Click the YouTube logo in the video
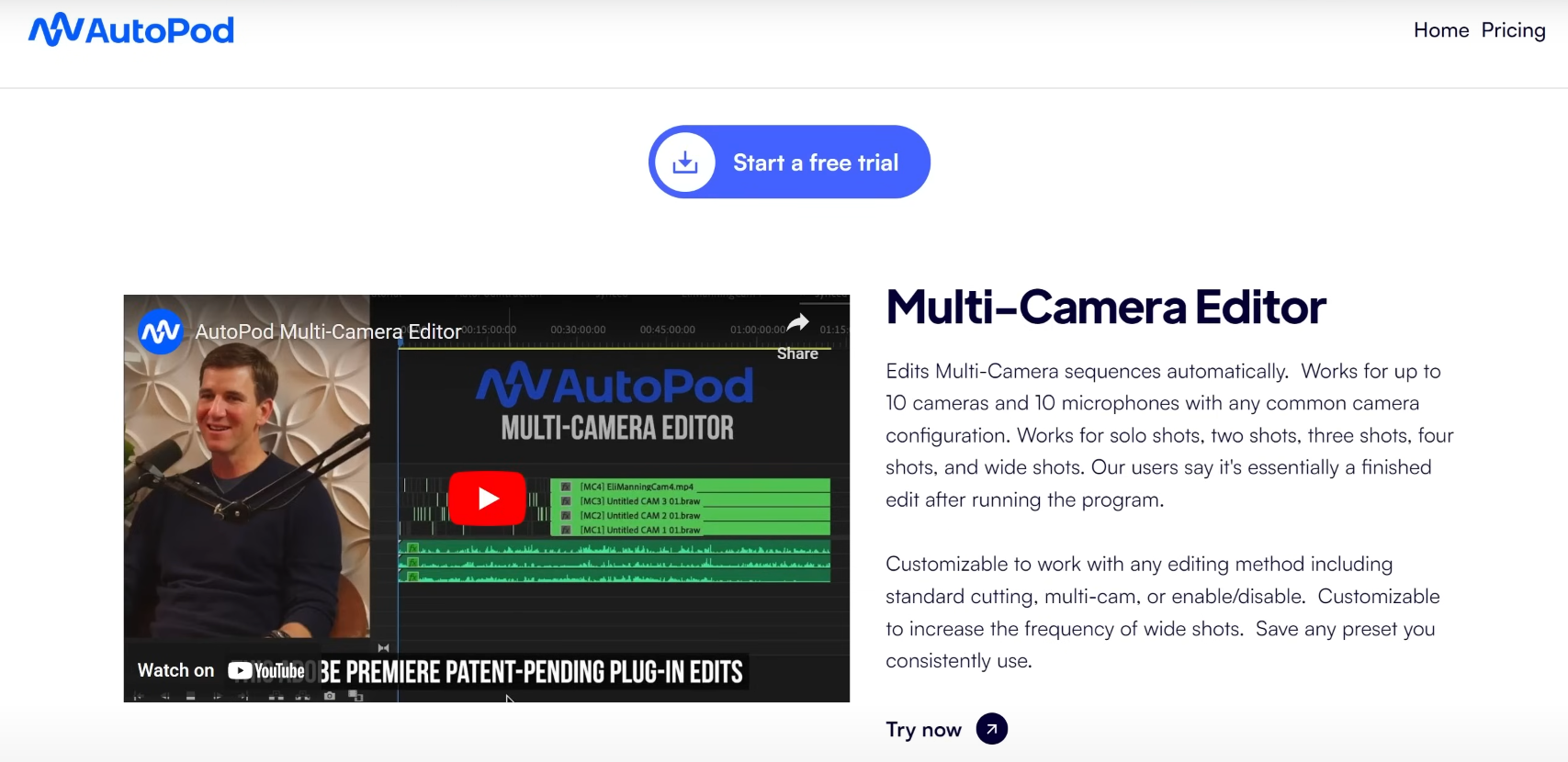The image size is (1568, 762). (266, 671)
